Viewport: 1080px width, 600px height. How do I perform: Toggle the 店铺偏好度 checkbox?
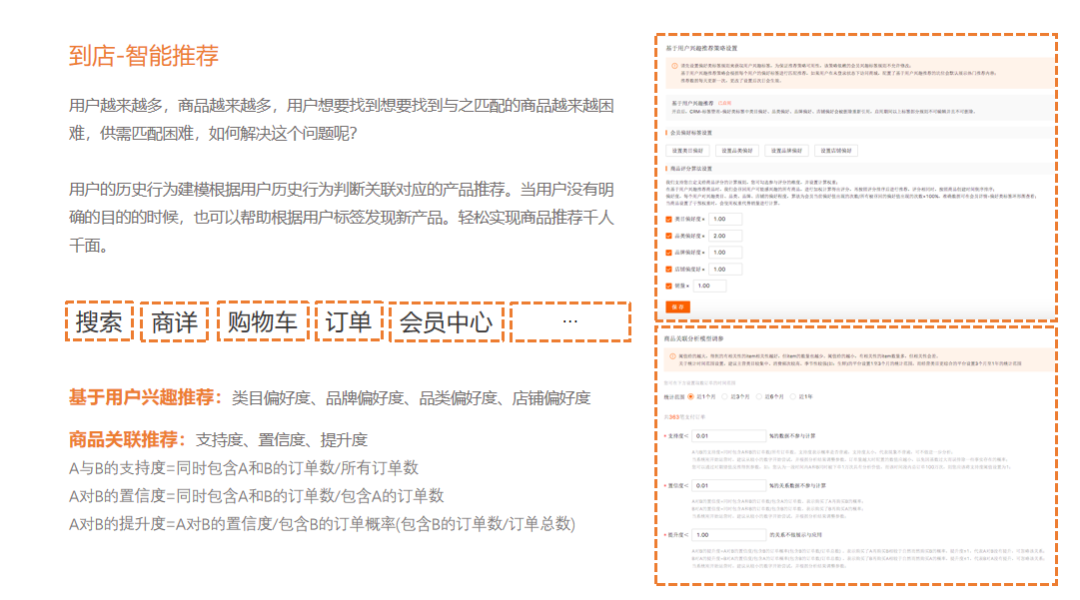tap(669, 269)
